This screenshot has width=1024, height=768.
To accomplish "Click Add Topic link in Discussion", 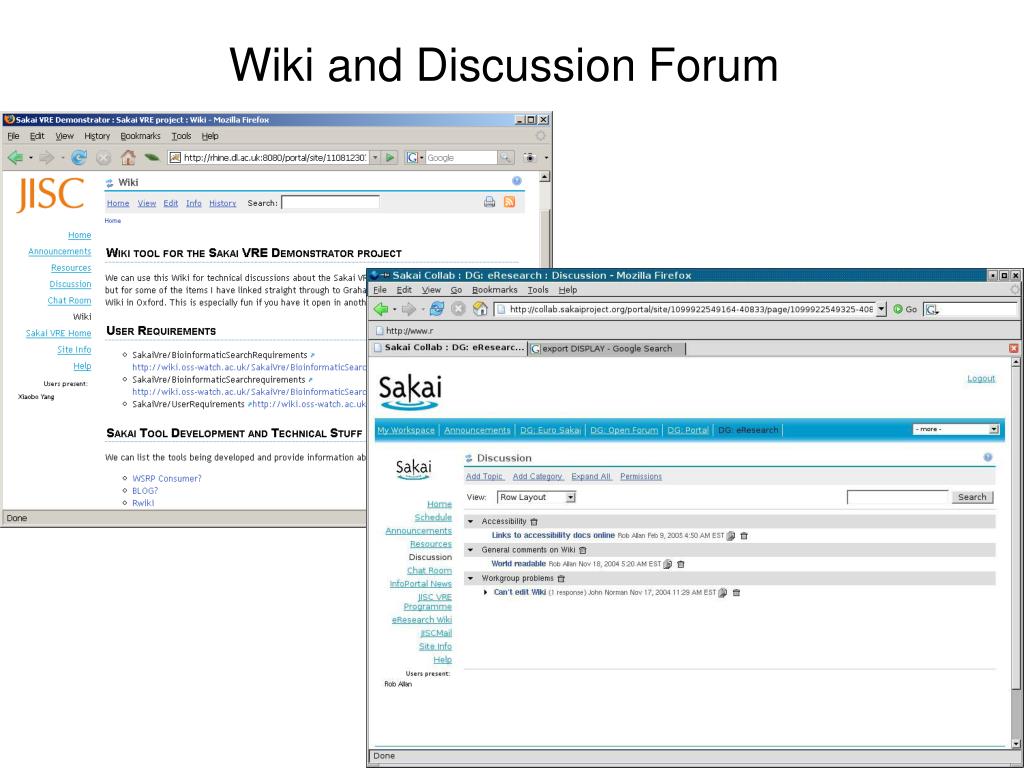I will [484, 477].
